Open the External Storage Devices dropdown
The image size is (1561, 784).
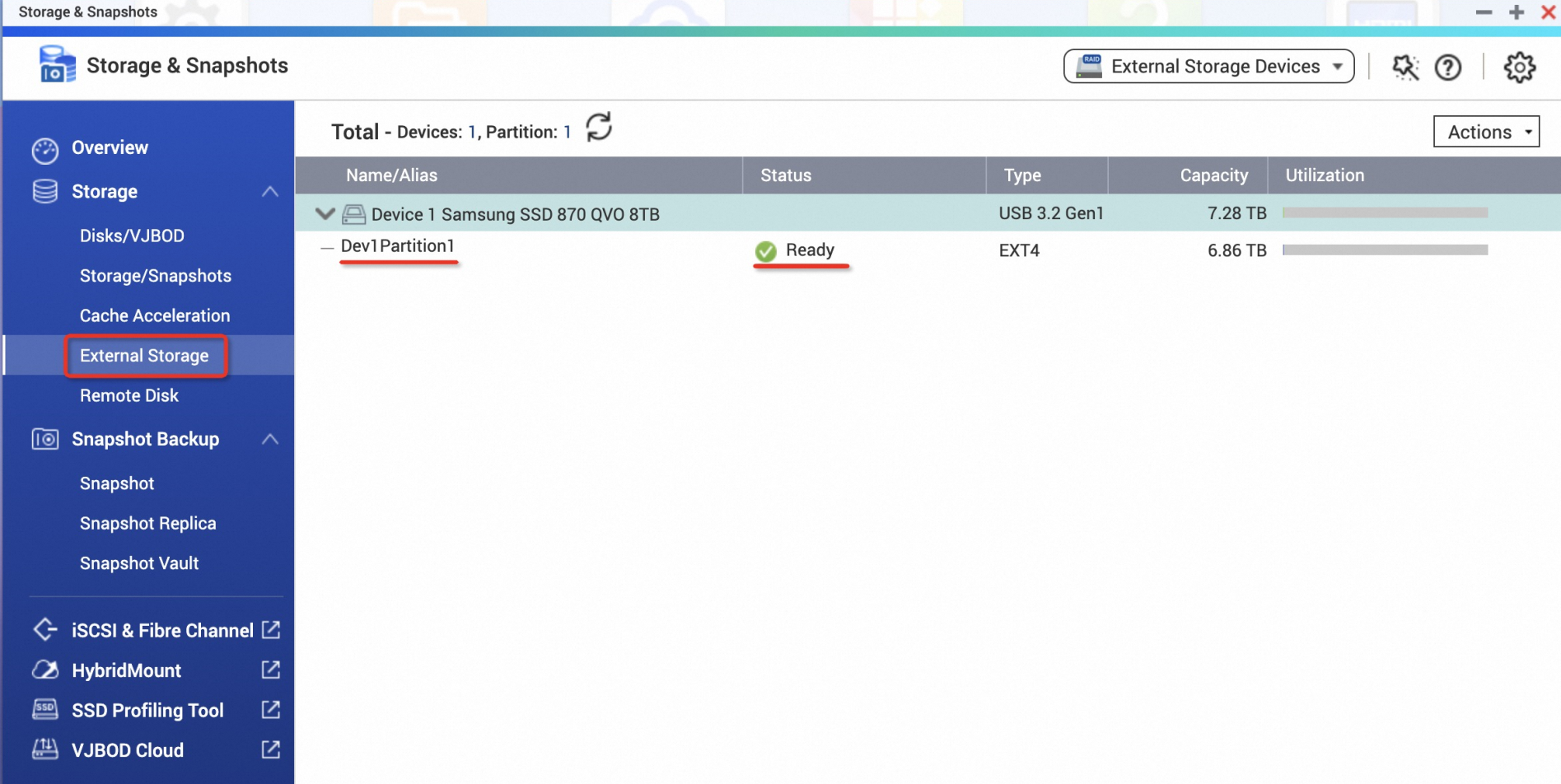pos(1208,66)
